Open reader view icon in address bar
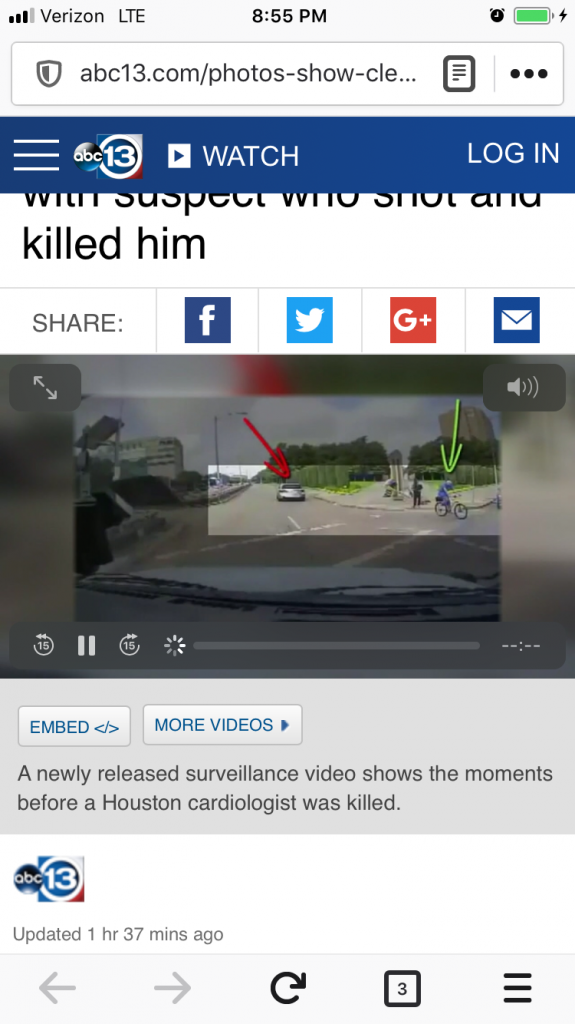The width and height of the screenshot is (575, 1024). pyautogui.click(x=459, y=74)
